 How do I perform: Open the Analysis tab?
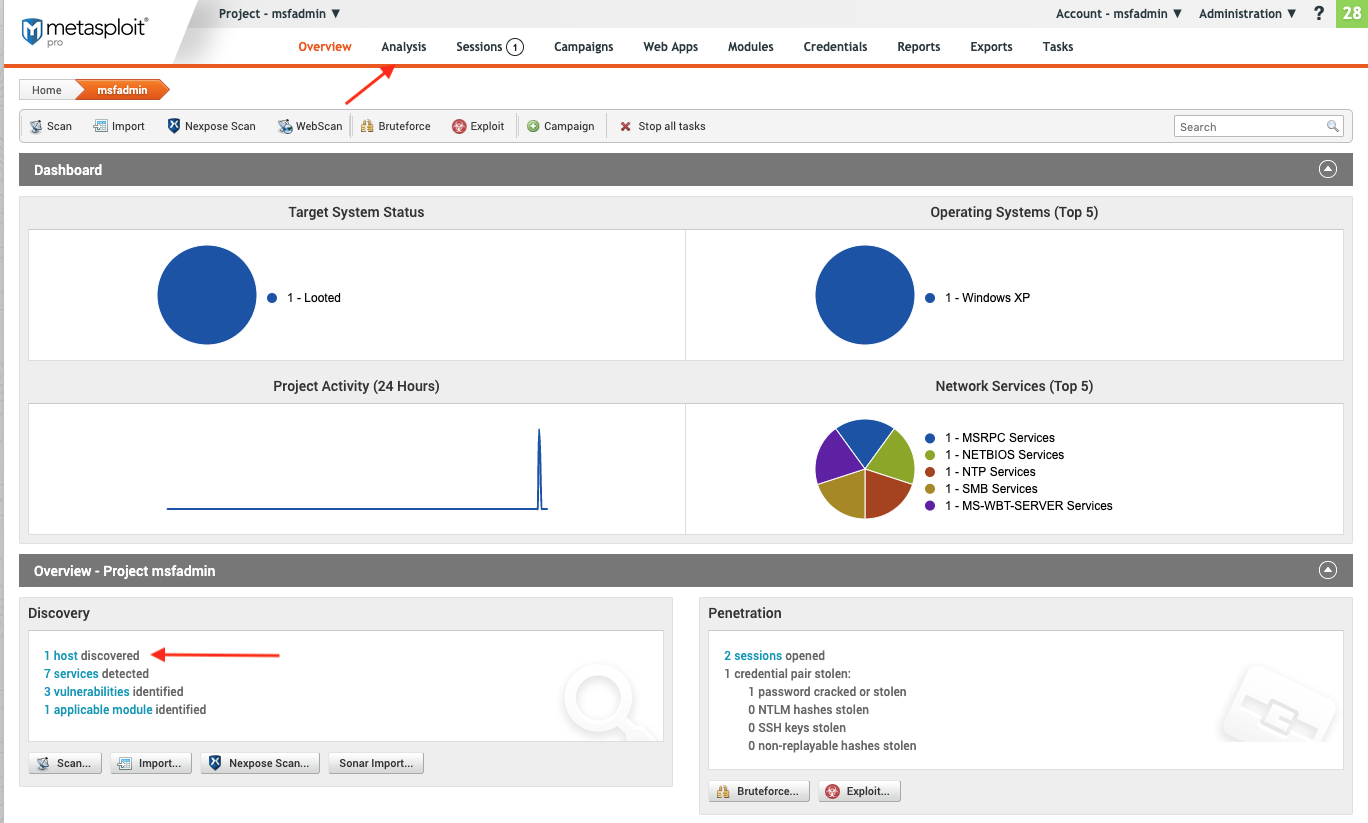click(x=404, y=47)
